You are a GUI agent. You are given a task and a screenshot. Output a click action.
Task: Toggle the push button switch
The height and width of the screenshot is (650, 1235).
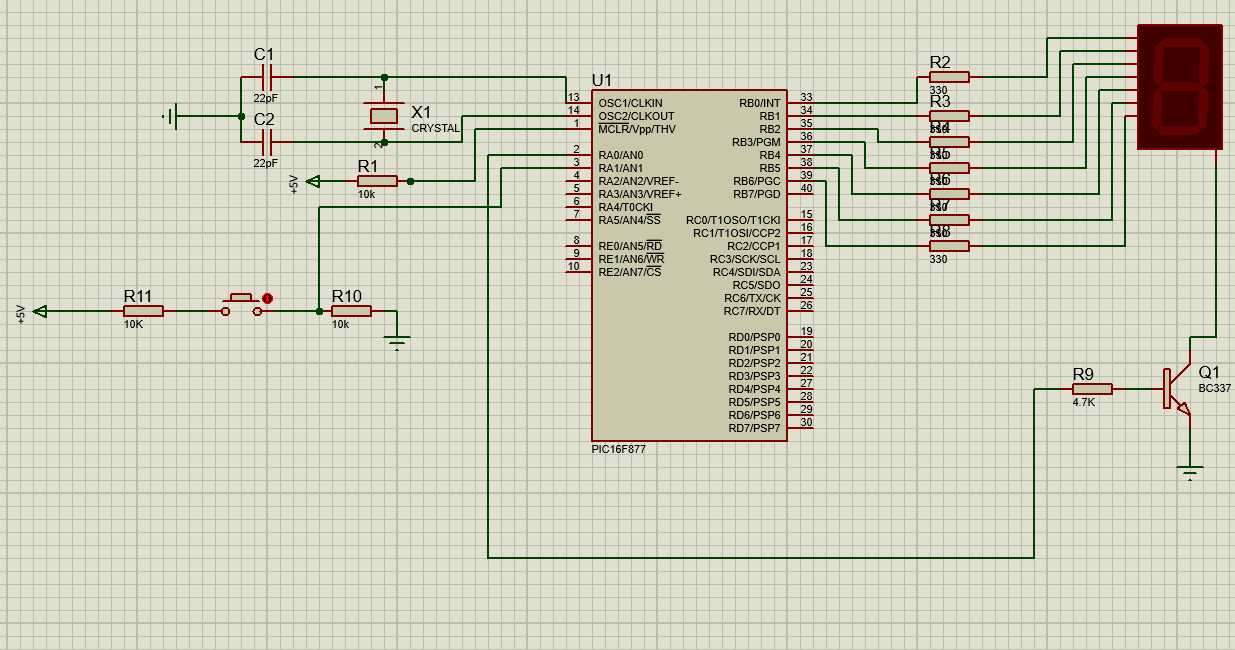coord(241,305)
